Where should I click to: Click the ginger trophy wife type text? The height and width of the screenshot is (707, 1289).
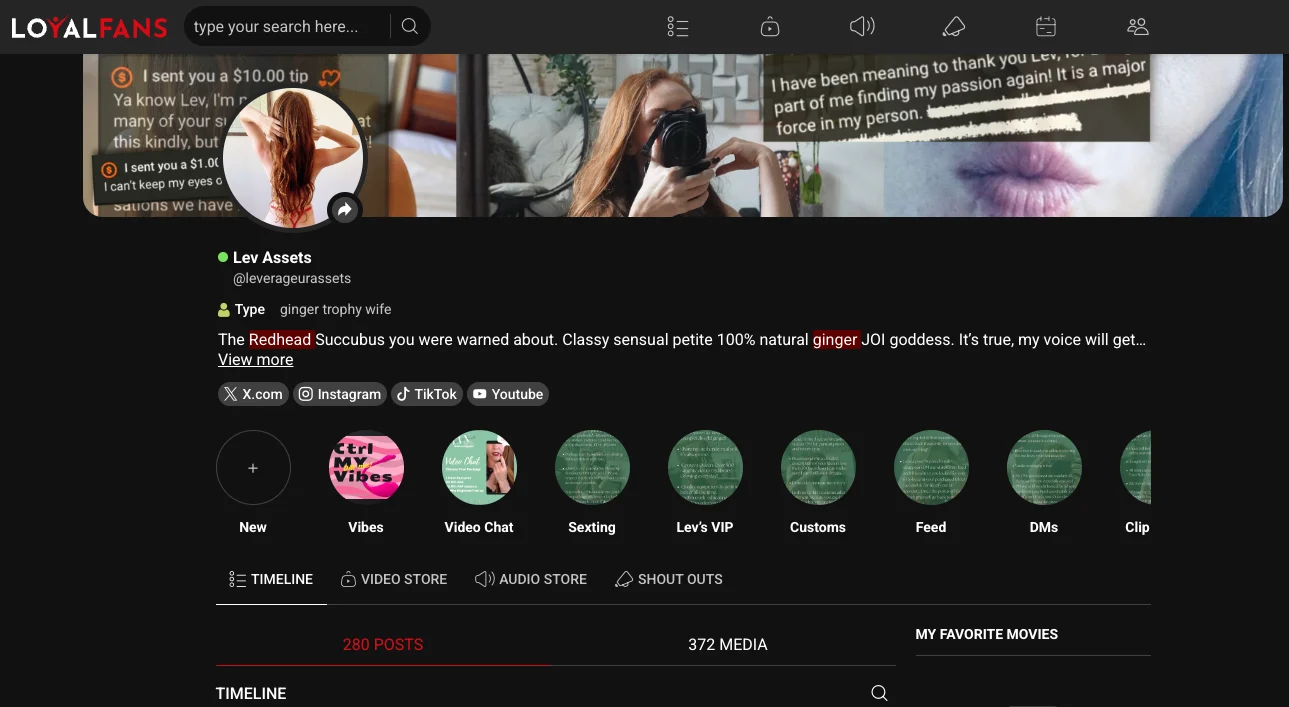(336, 309)
